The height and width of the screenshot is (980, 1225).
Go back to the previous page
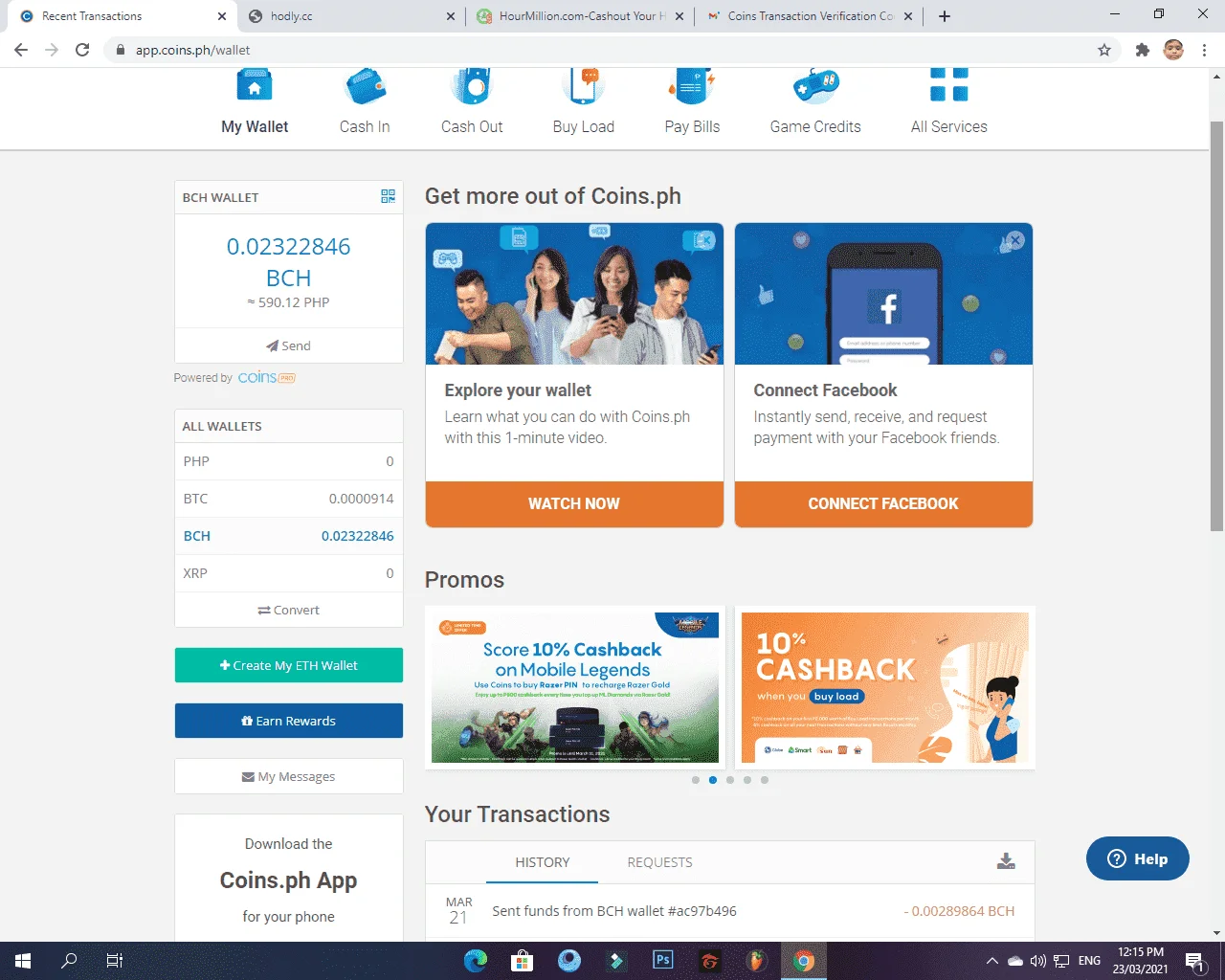coord(21,50)
